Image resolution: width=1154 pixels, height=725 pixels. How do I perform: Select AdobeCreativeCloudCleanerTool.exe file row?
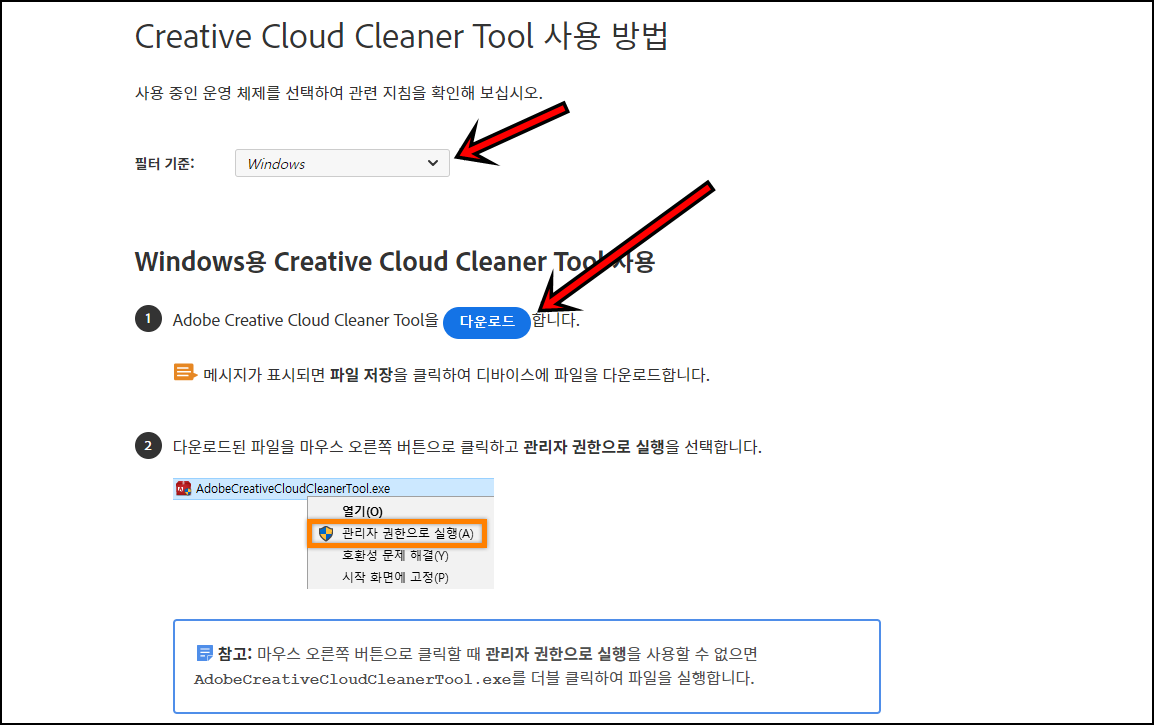tap(333, 488)
